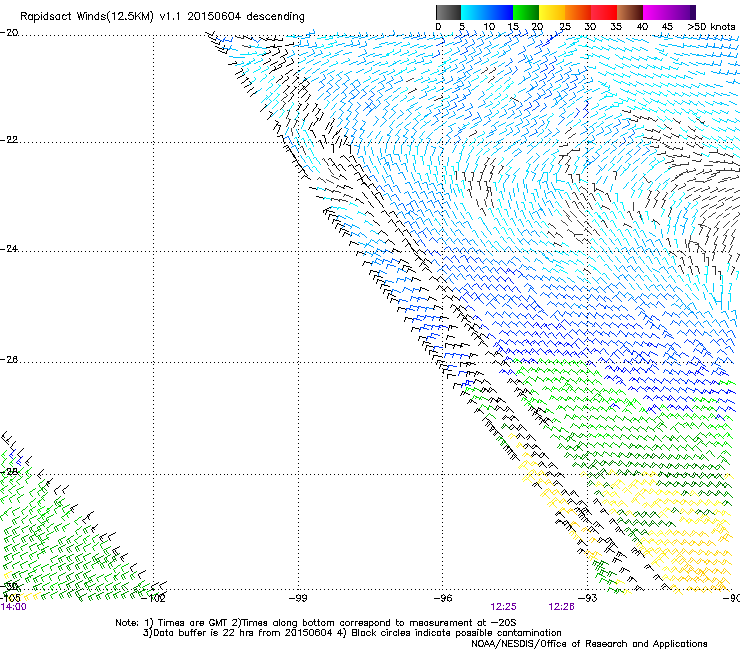
Task: Click the -96 longitude axis label
Action: pos(443,598)
